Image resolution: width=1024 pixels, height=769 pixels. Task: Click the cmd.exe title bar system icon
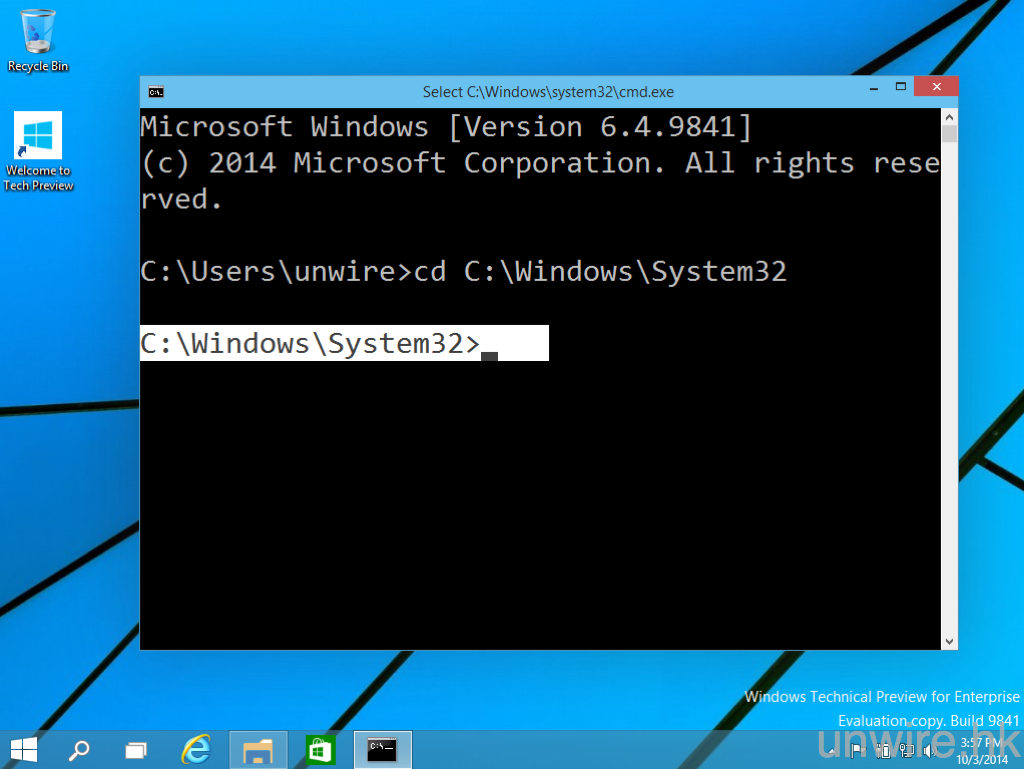coord(156,92)
